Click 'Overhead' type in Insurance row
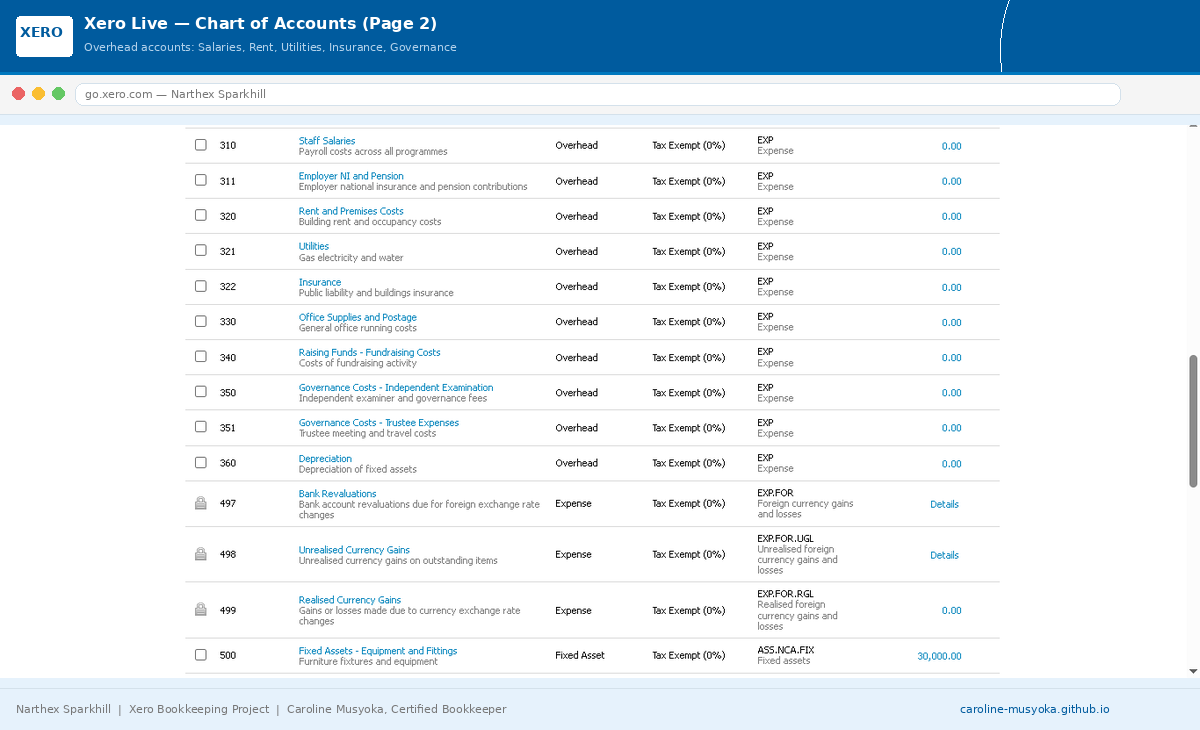Viewport: 1200px width, 730px height. click(x=576, y=287)
